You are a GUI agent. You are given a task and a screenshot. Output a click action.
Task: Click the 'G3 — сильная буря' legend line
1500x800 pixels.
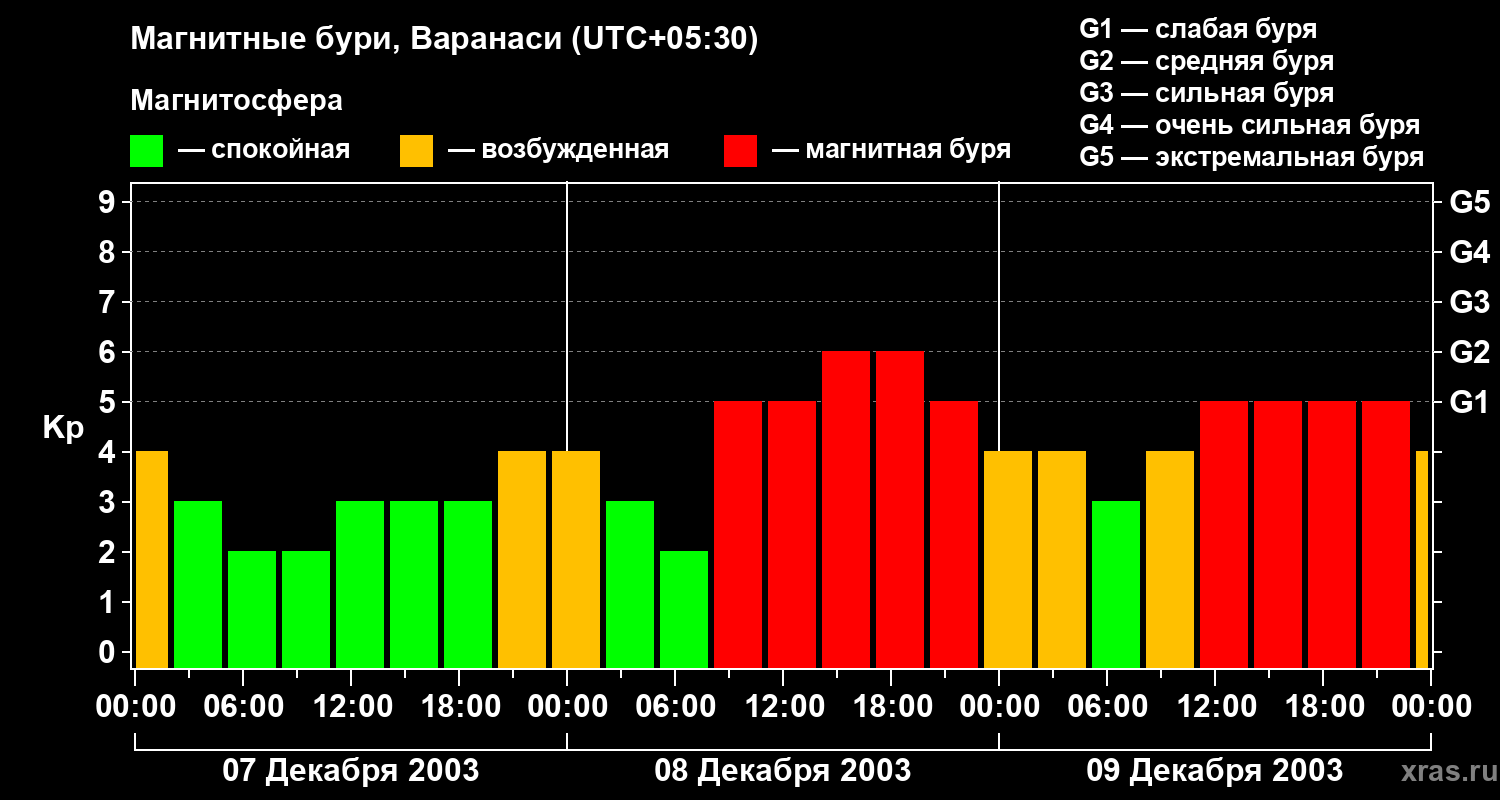1206,93
